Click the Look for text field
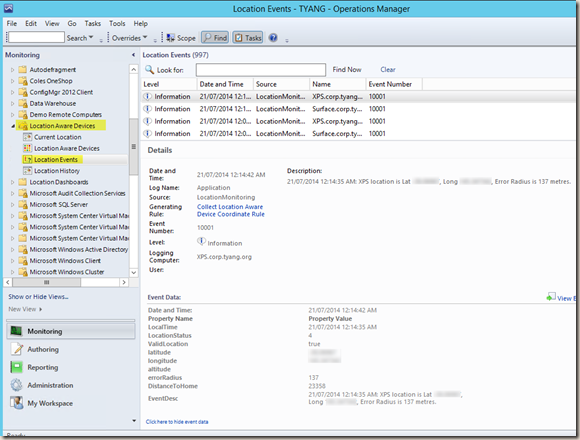The height and width of the screenshot is (440, 580). pyautogui.click(x=261, y=70)
